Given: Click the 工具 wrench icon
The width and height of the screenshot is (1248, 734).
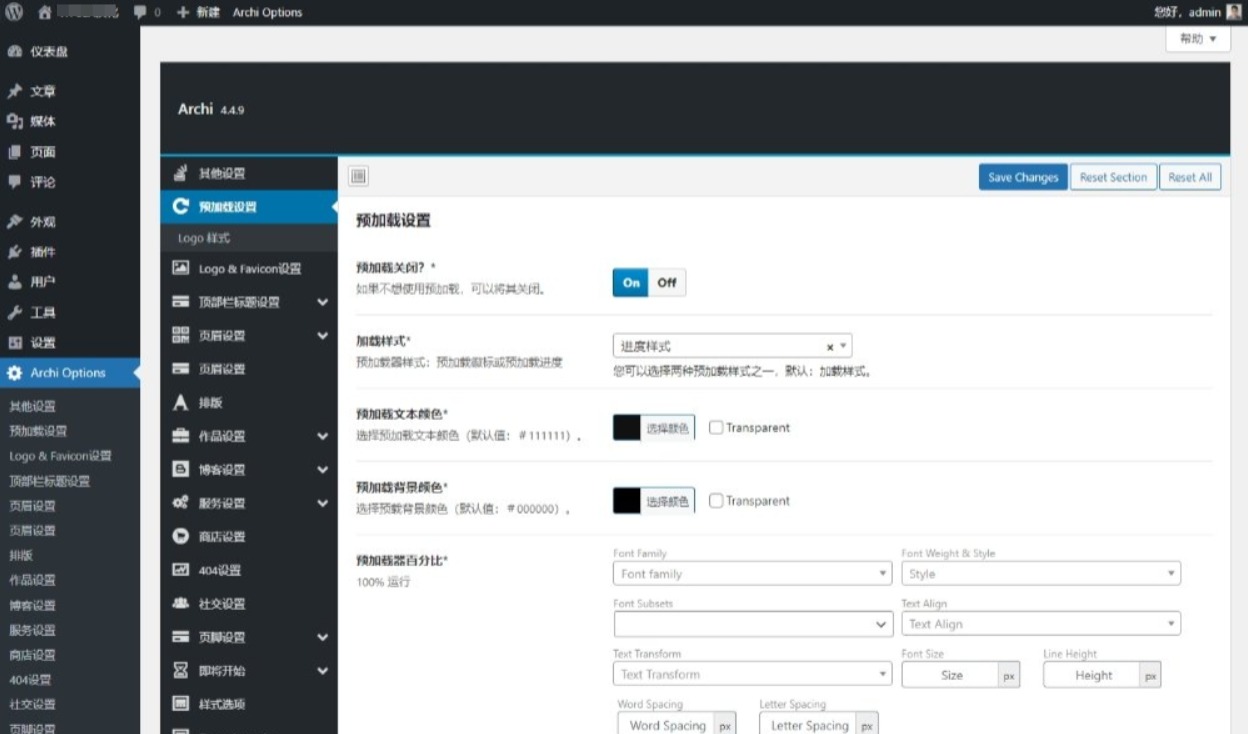Looking at the screenshot, I should point(15,312).
